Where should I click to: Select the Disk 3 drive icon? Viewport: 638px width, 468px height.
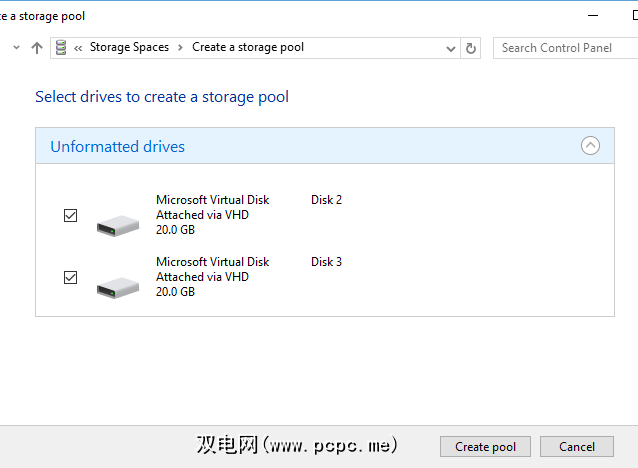pos(117,287)
